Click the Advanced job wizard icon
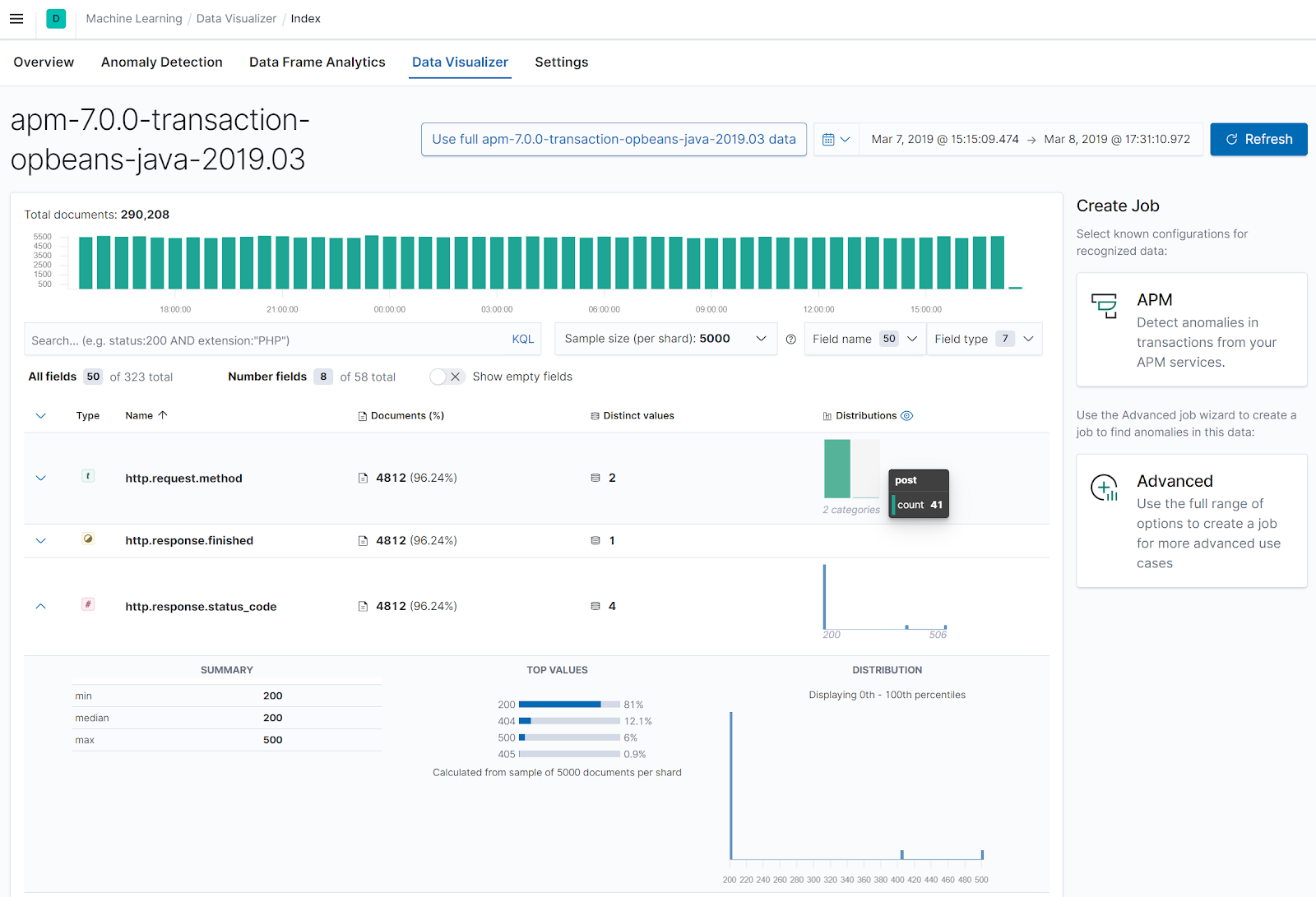This screenshot has height=897, width=1316. (x=1104, y=488)
